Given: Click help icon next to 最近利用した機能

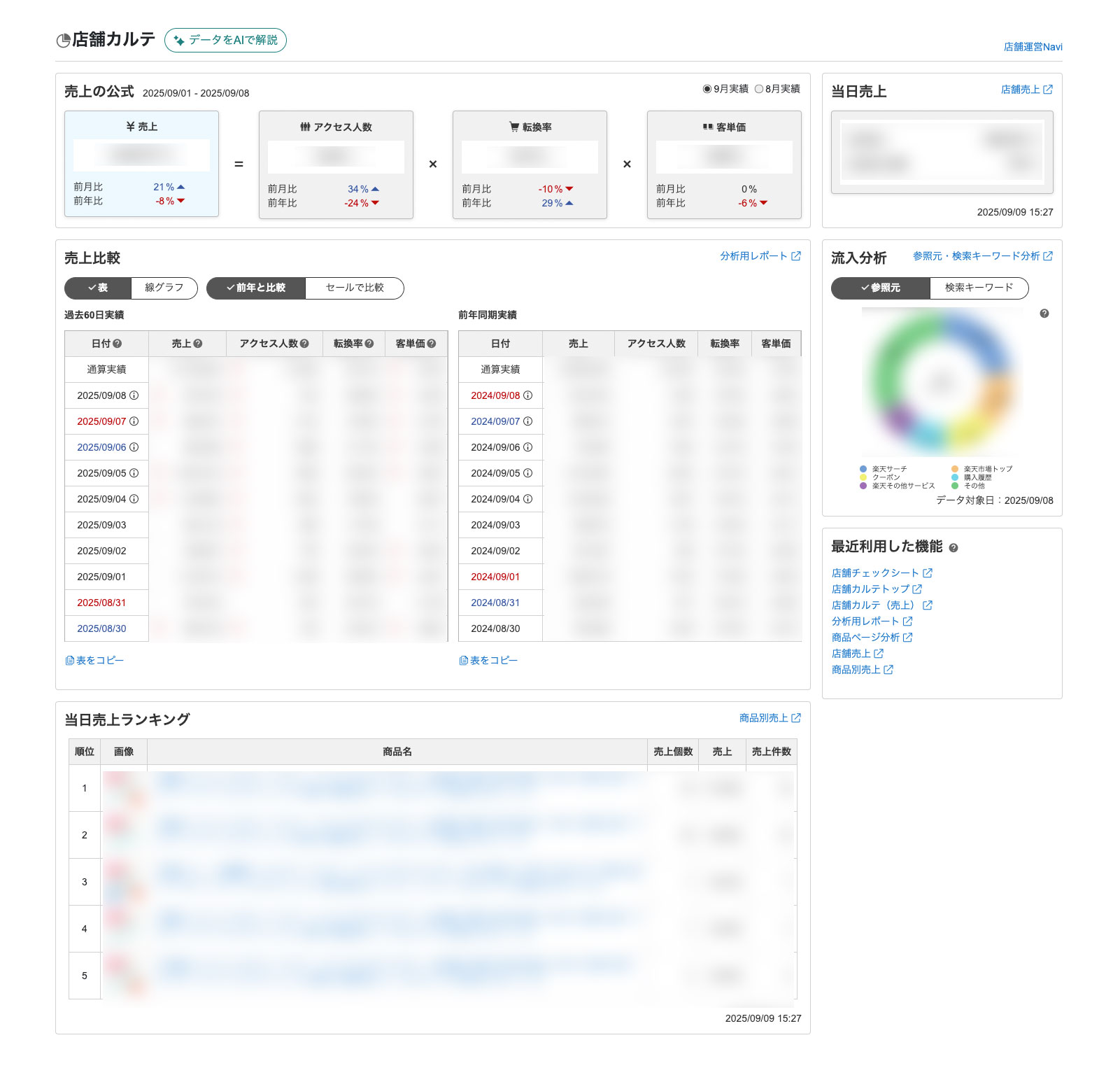Looking at the screenshot, I should [954, 548].
